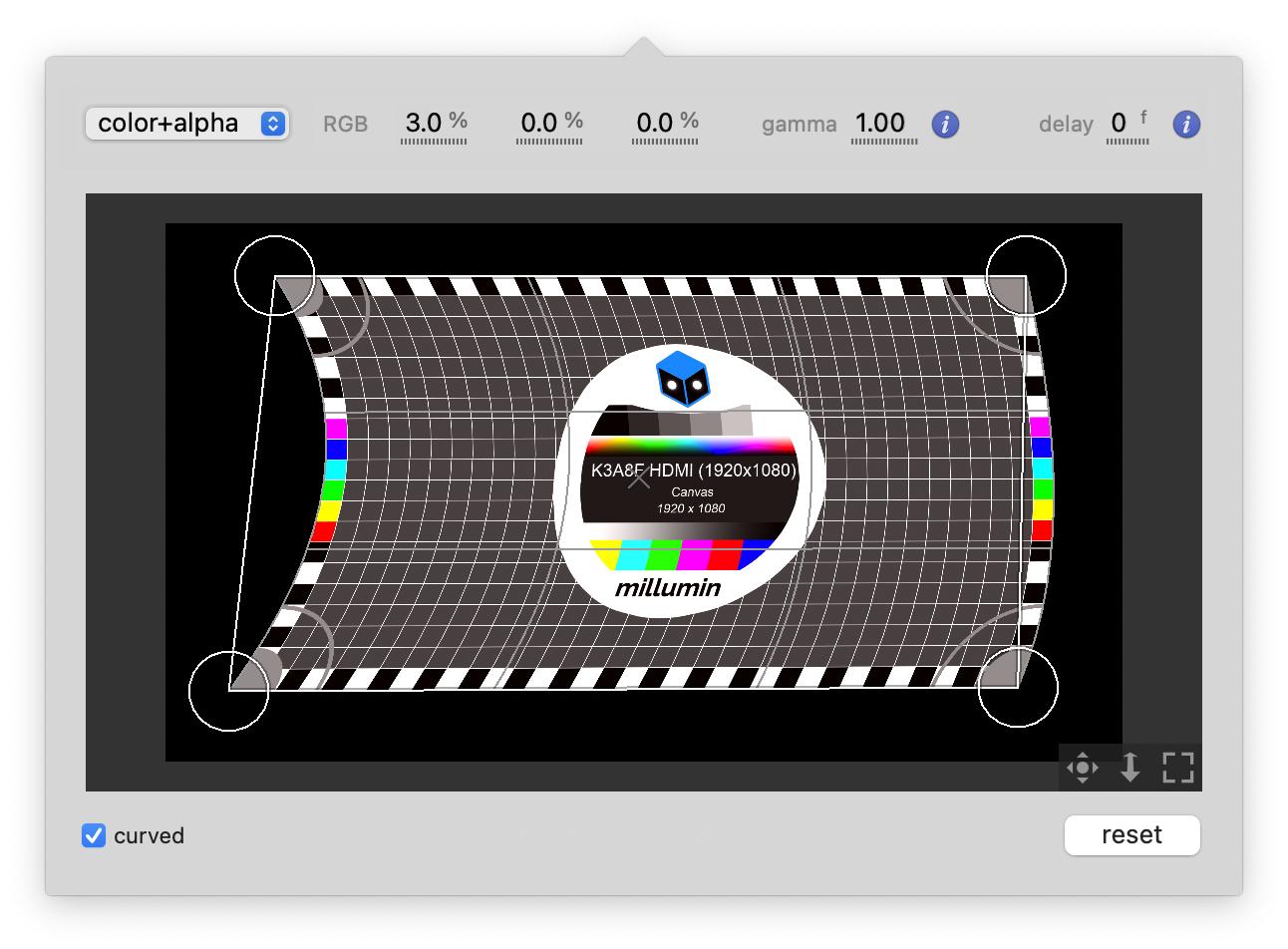This screenshot has height=949, width=1288.
Task: Click the blue 0.0 % value field
Action: click(665, 124)
